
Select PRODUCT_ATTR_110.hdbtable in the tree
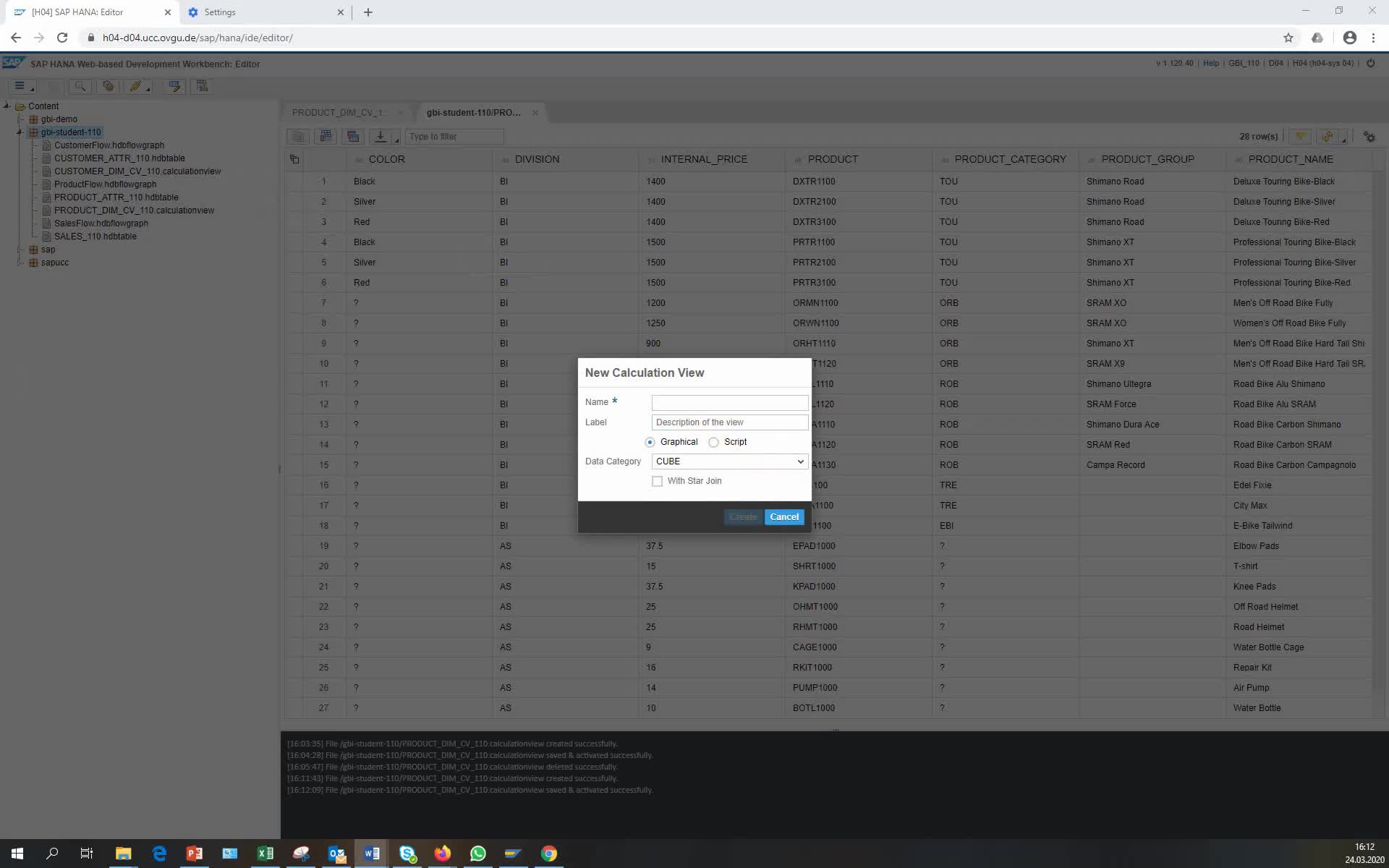click(x=116, y=197)
